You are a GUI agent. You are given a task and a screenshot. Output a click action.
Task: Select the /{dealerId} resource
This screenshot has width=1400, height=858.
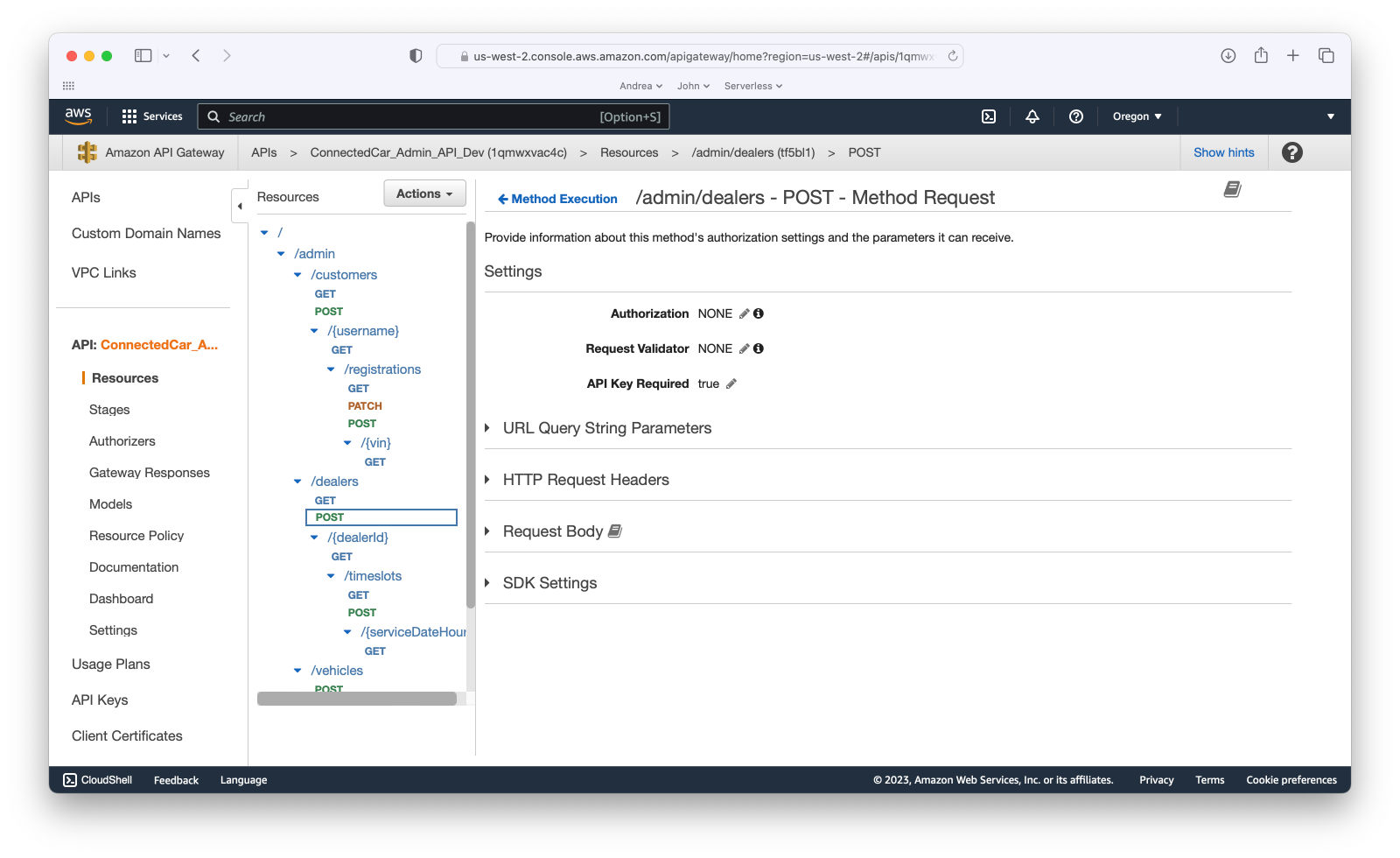[x=358, y=538]
